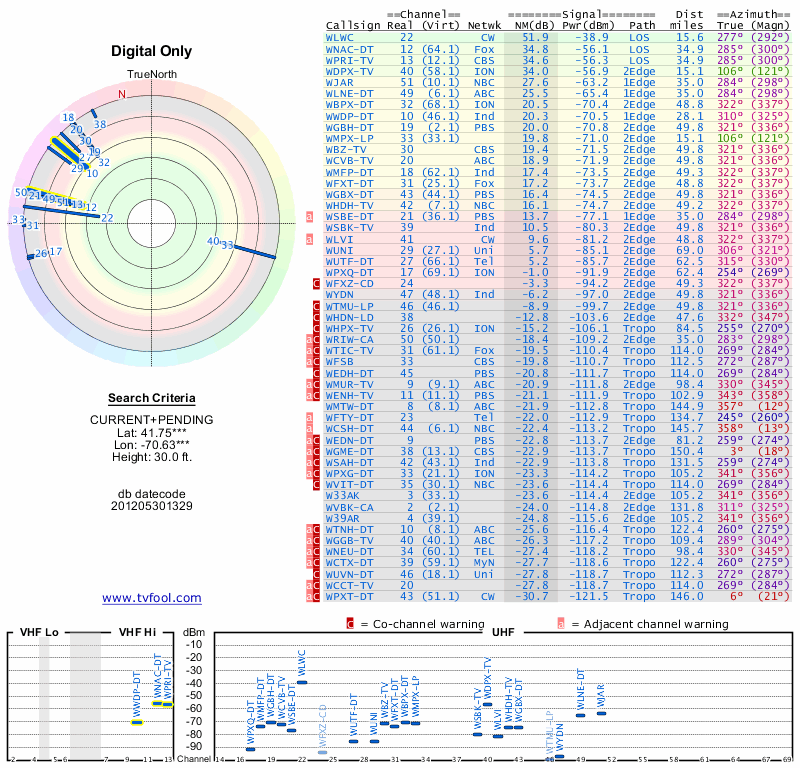The height and width of the screenshot is (768, 800).
Task: Click the WLWC callsign in the table
Action: click(339, 38)
